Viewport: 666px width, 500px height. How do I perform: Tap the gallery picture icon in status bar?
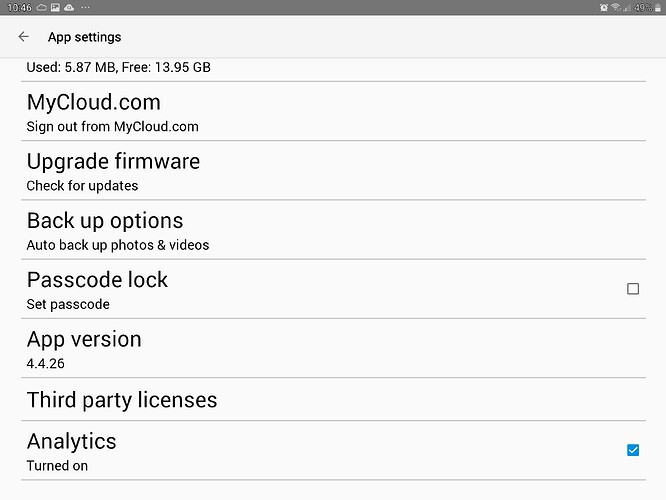tap(56, 7)
